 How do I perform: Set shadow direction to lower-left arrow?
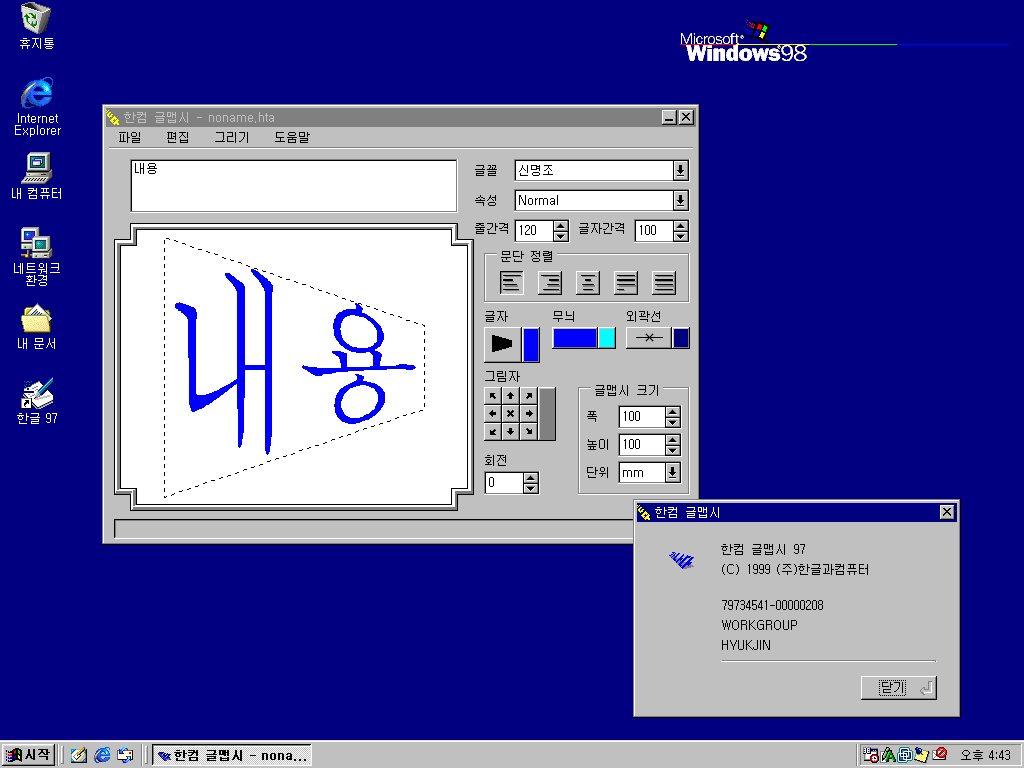point(492,431)
